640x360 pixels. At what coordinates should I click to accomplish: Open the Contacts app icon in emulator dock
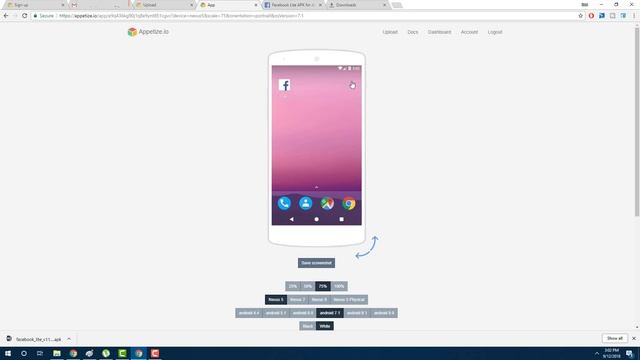coord(305,203)
